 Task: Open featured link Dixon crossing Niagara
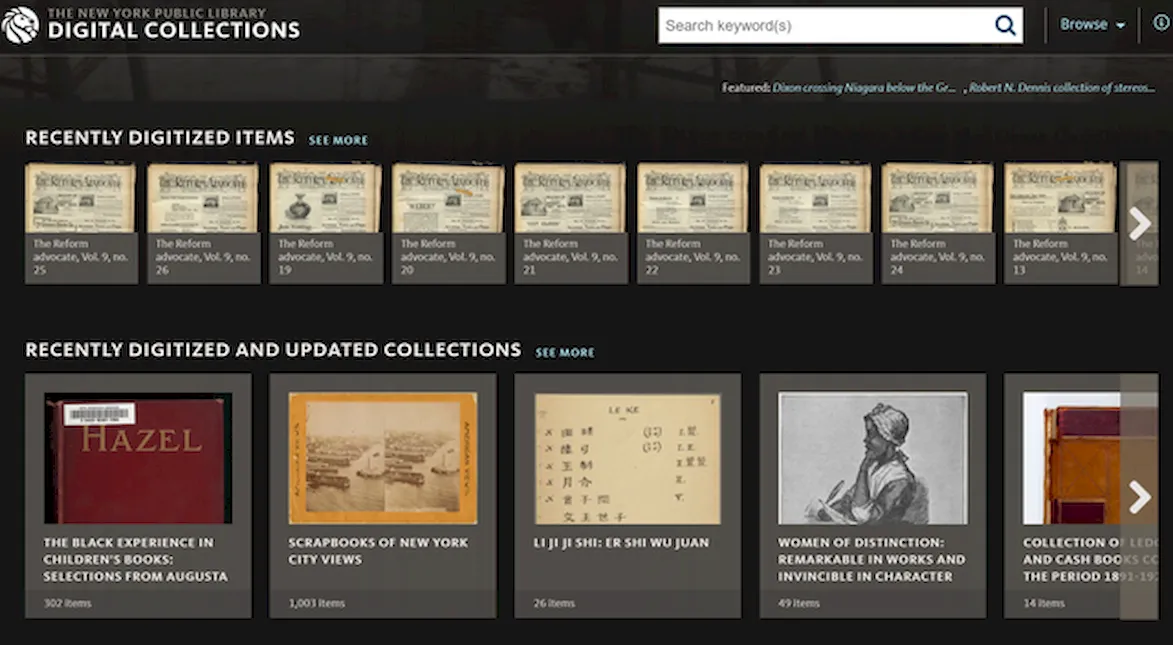tap(864, 88)
